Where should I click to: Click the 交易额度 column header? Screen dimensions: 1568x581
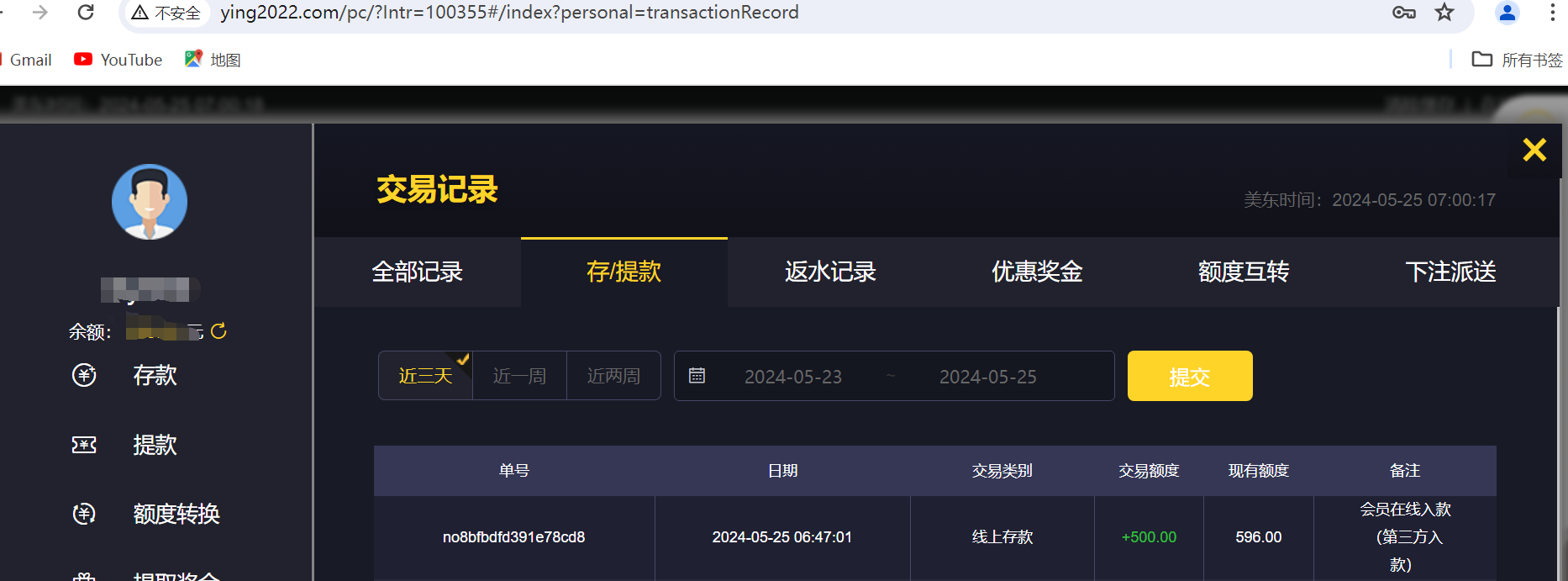coord(1149,471)
